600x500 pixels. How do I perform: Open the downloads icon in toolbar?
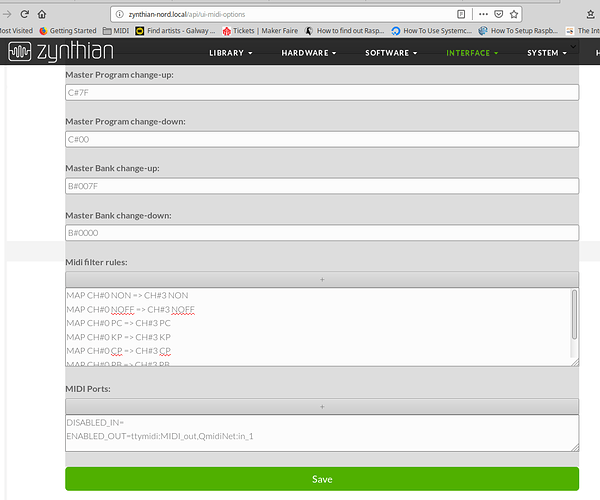tap(590, 14)
